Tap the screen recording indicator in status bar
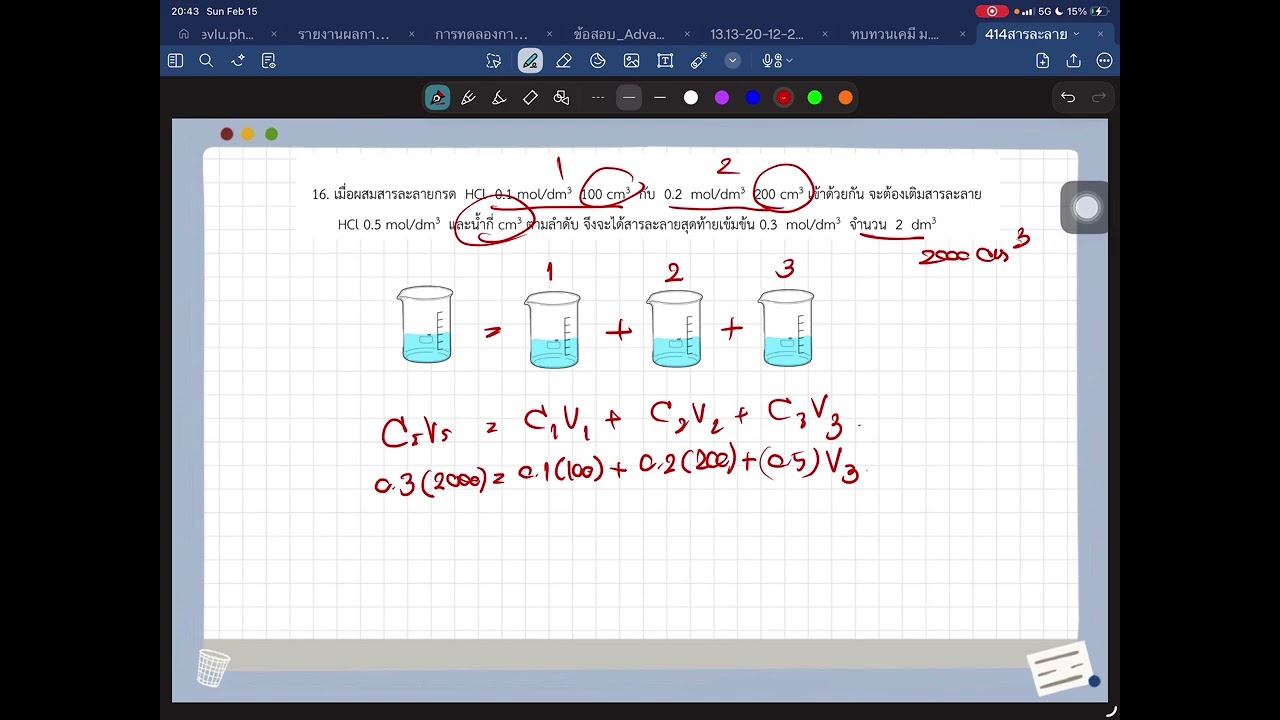The height and width of the screenshot is (720, 1280). click(x=992, y=11)
